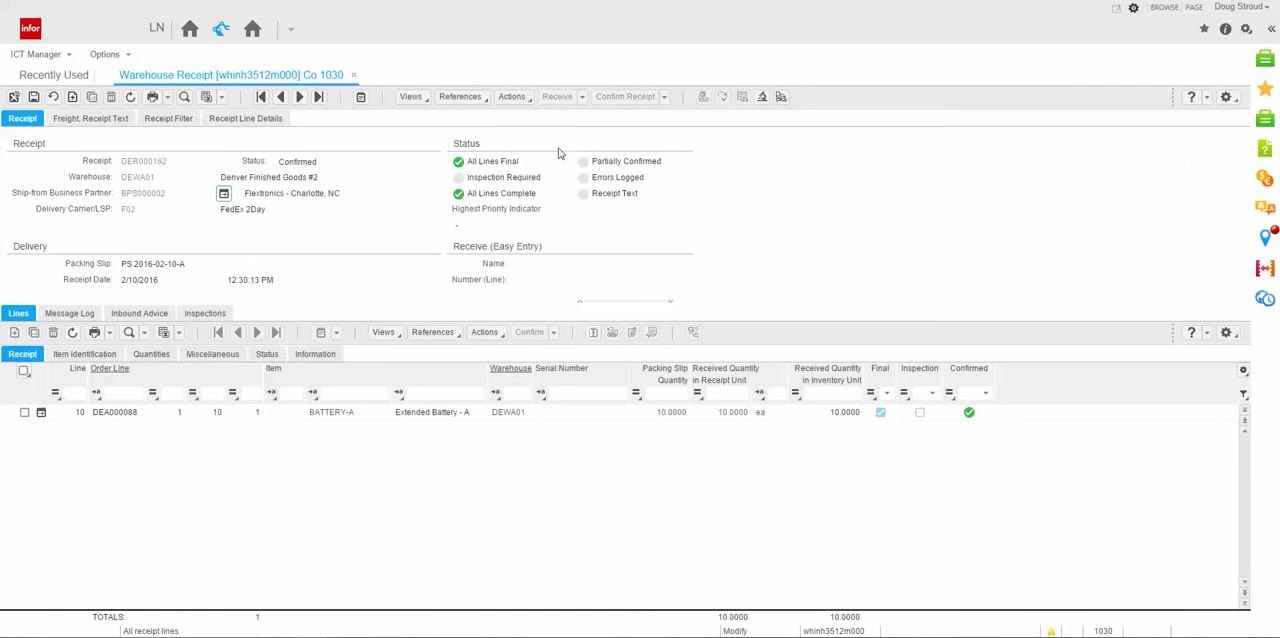Click the Inspection Required status indicator
1280x638 pixels.
coord(458,177)
